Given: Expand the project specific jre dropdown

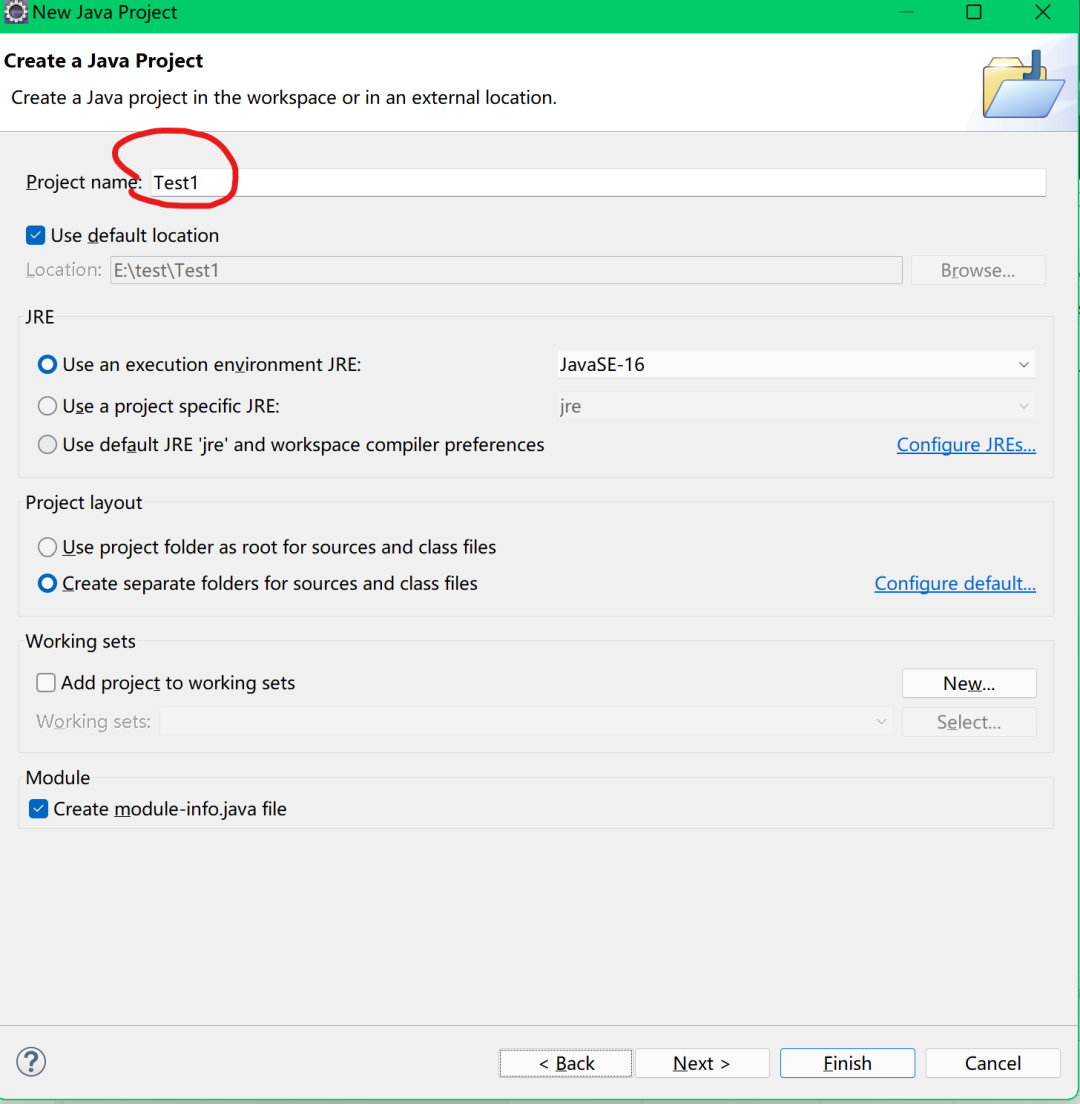Looking at the screenshot, I should (x=796, y=406).
